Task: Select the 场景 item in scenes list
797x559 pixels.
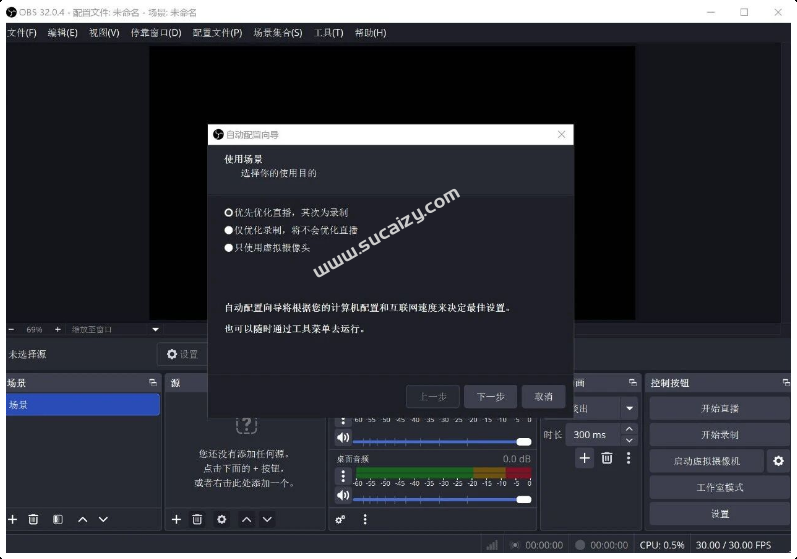Action: [x=83, y=405]
